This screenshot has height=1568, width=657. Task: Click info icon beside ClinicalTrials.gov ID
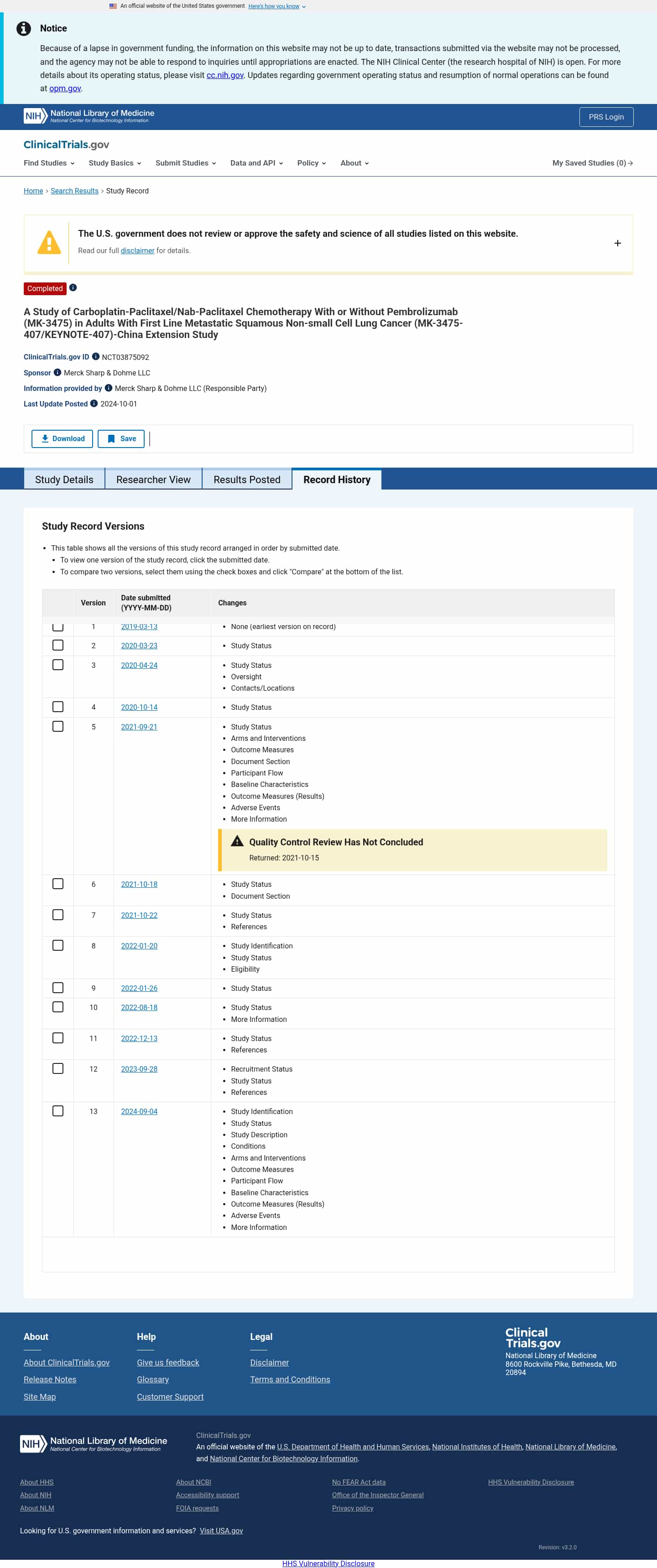click(96, 357)
